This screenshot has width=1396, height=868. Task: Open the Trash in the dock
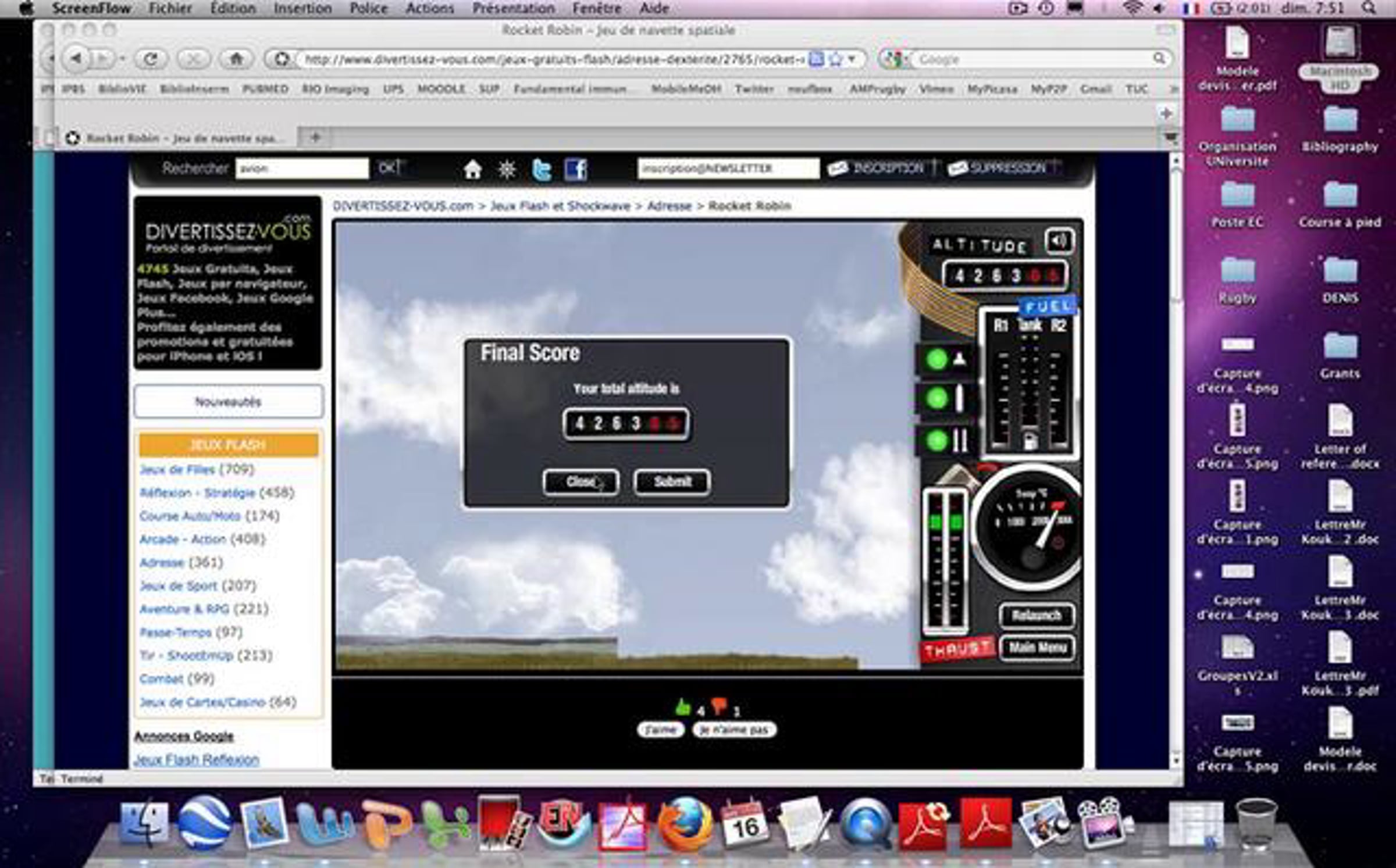click(x=1256, y=824)
